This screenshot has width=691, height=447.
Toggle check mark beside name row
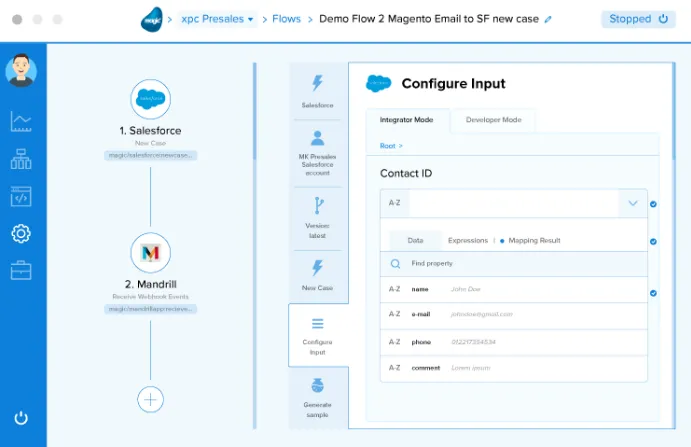653,293
